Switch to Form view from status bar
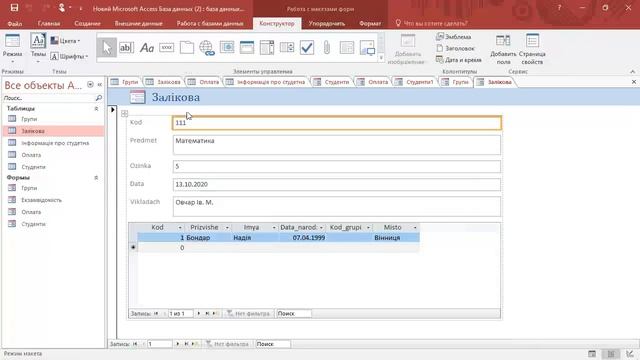The image size is (640, 360). click(592, 354)
